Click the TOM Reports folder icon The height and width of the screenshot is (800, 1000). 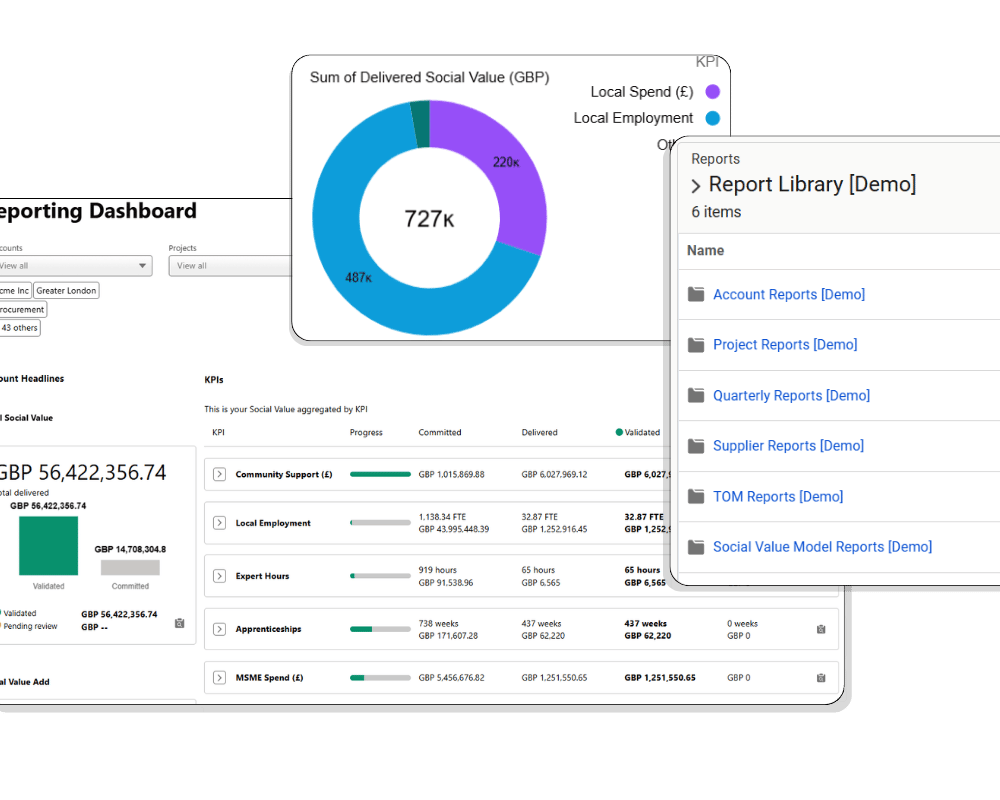coord(696,496)
